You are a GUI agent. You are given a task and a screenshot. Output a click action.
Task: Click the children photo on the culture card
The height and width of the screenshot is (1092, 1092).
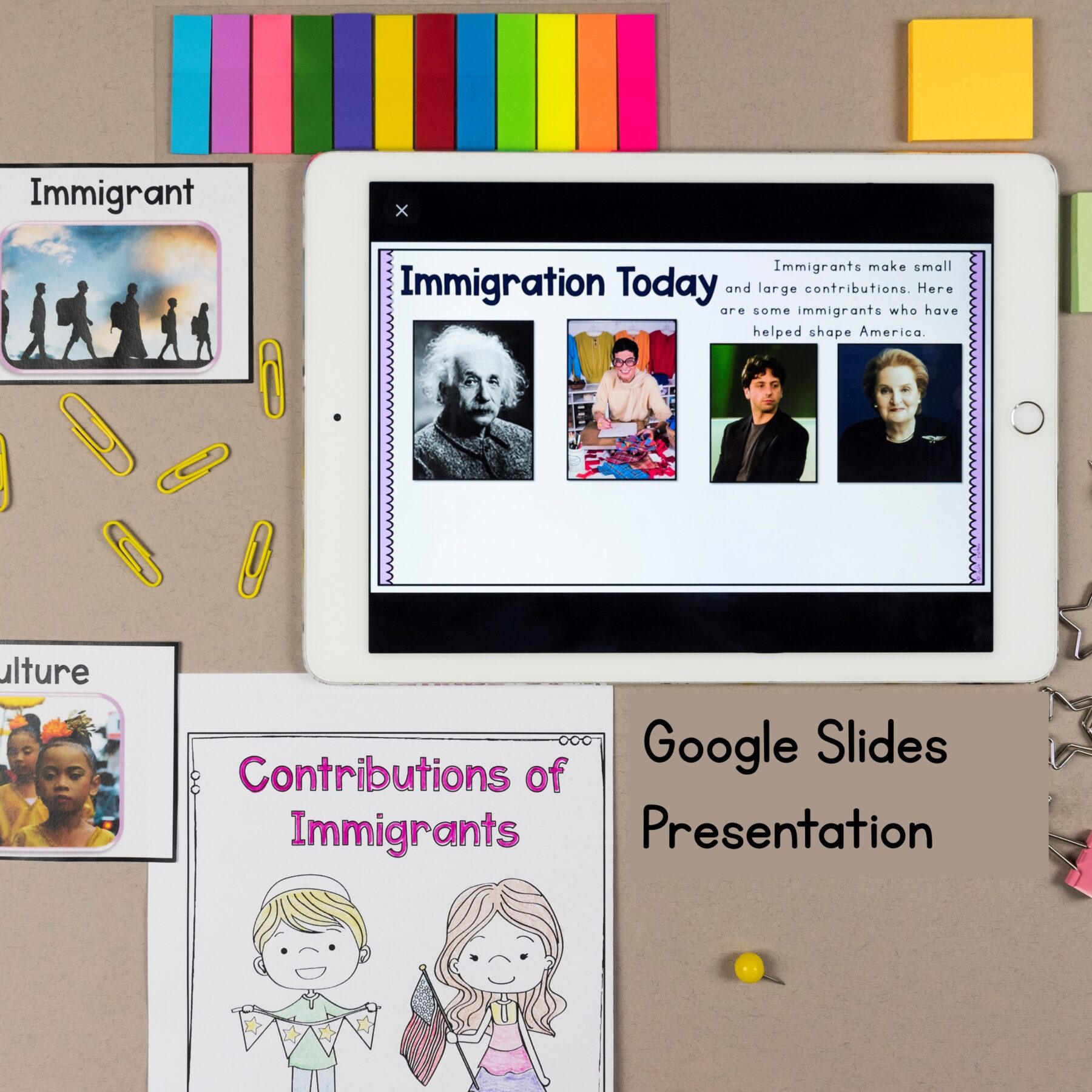59,772
